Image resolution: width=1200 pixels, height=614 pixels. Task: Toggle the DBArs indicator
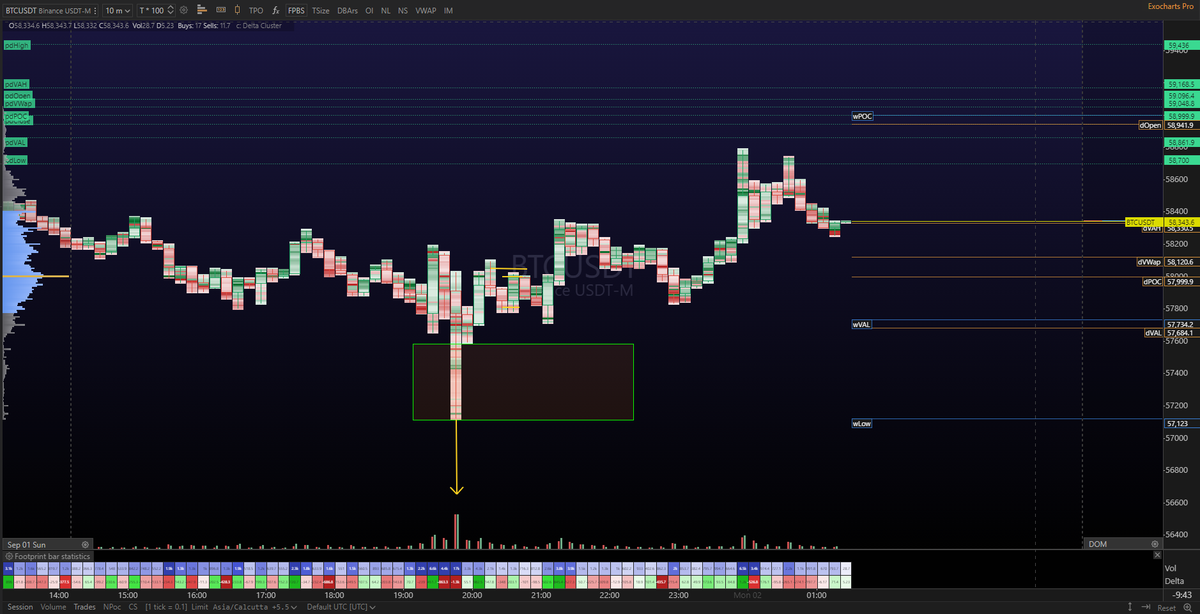pos(348,10)
